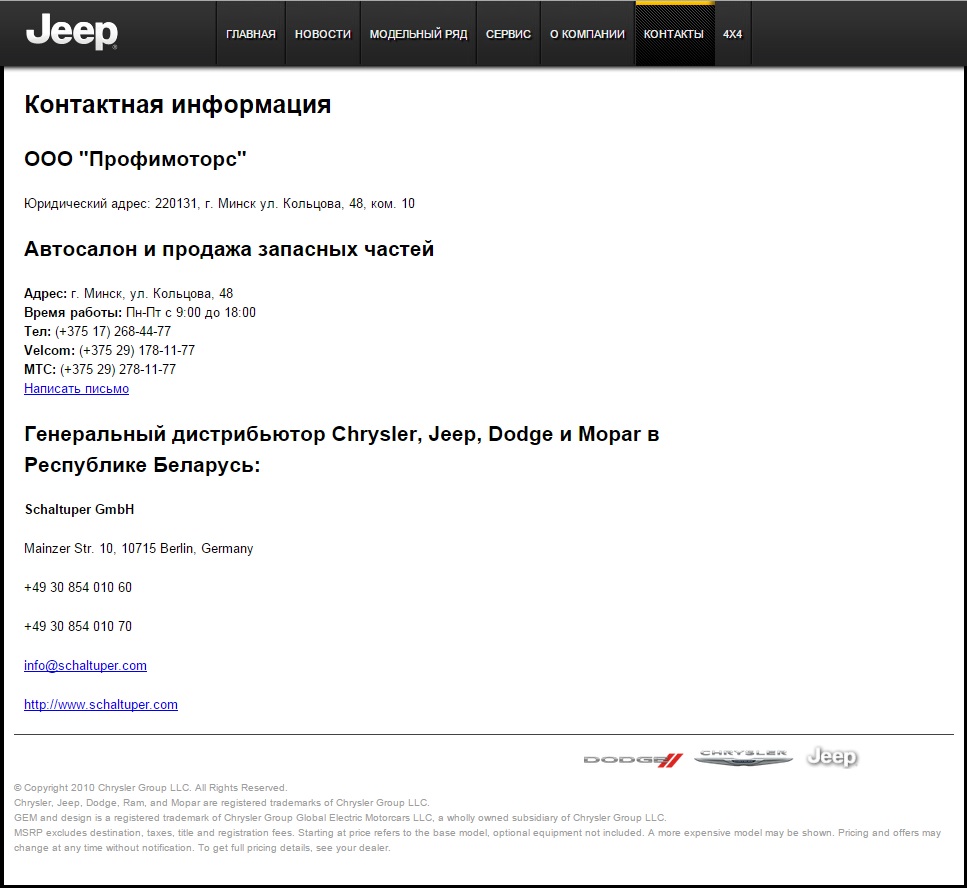The image size is (967, 888).
Task: Click the Velcom phone number line
Action: point(109,350)
